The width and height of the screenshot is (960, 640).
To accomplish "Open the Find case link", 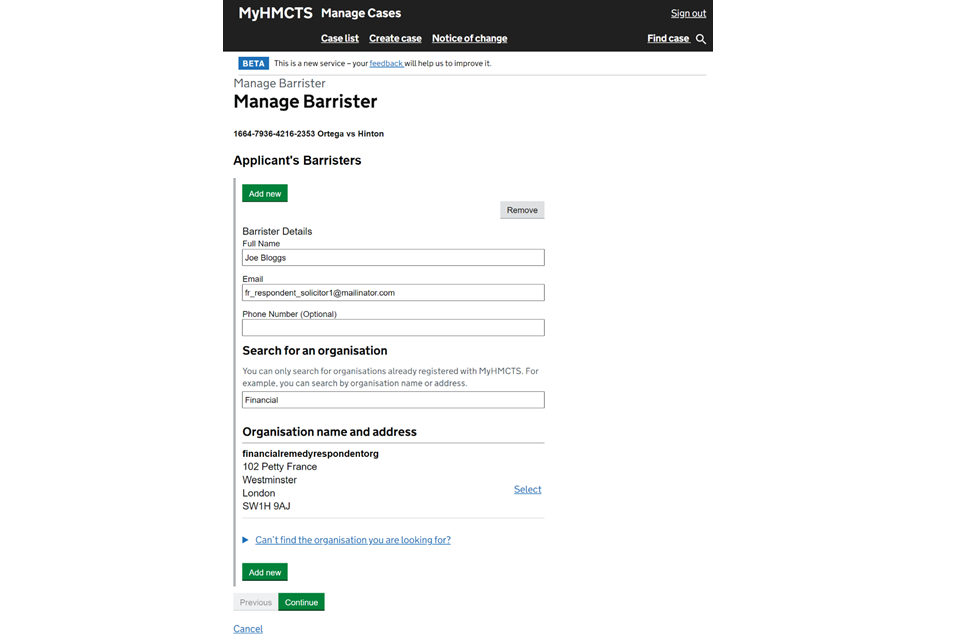I will point(668,39).
